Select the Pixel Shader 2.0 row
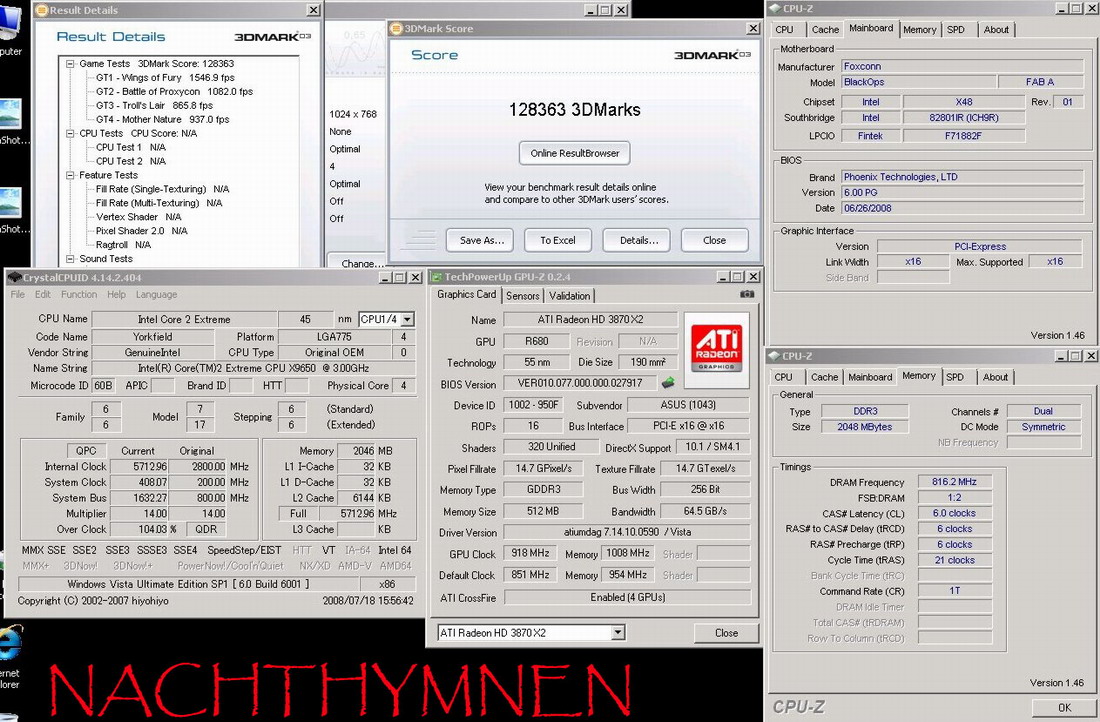The width and height of the screenshot is (1100, 722). point(142,230)
